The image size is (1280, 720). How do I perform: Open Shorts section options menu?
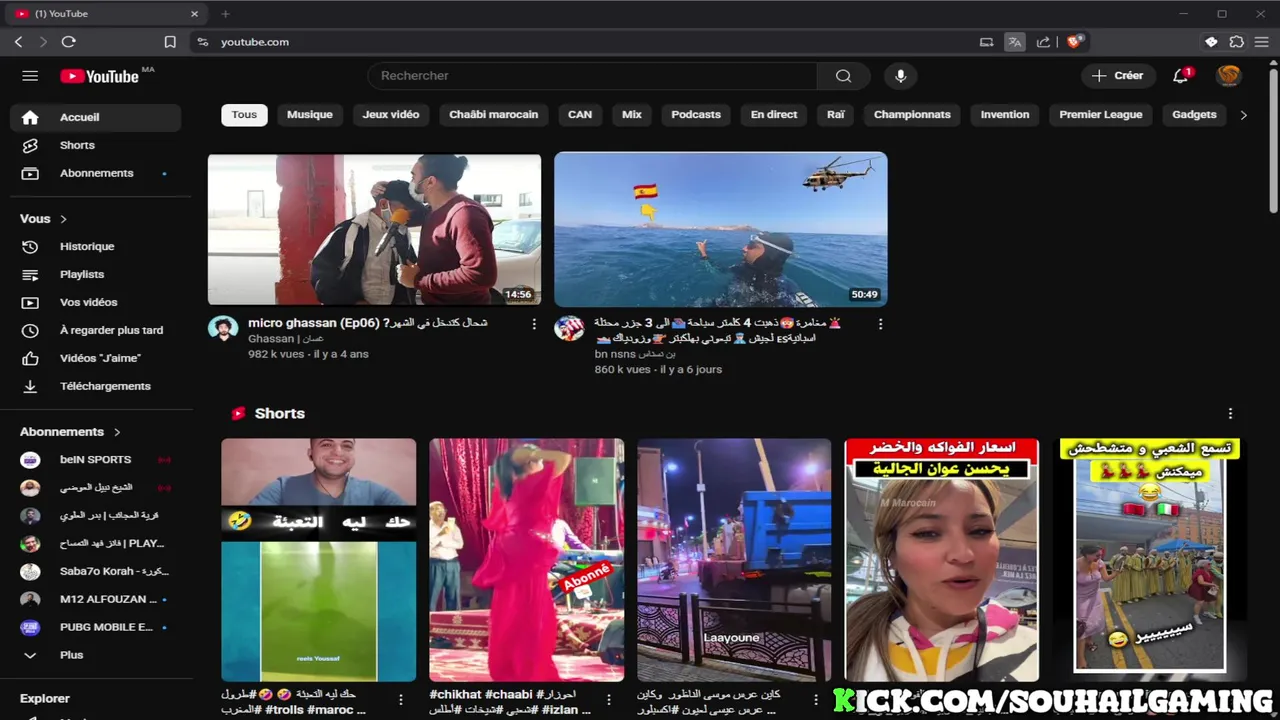pos(1230,413)
